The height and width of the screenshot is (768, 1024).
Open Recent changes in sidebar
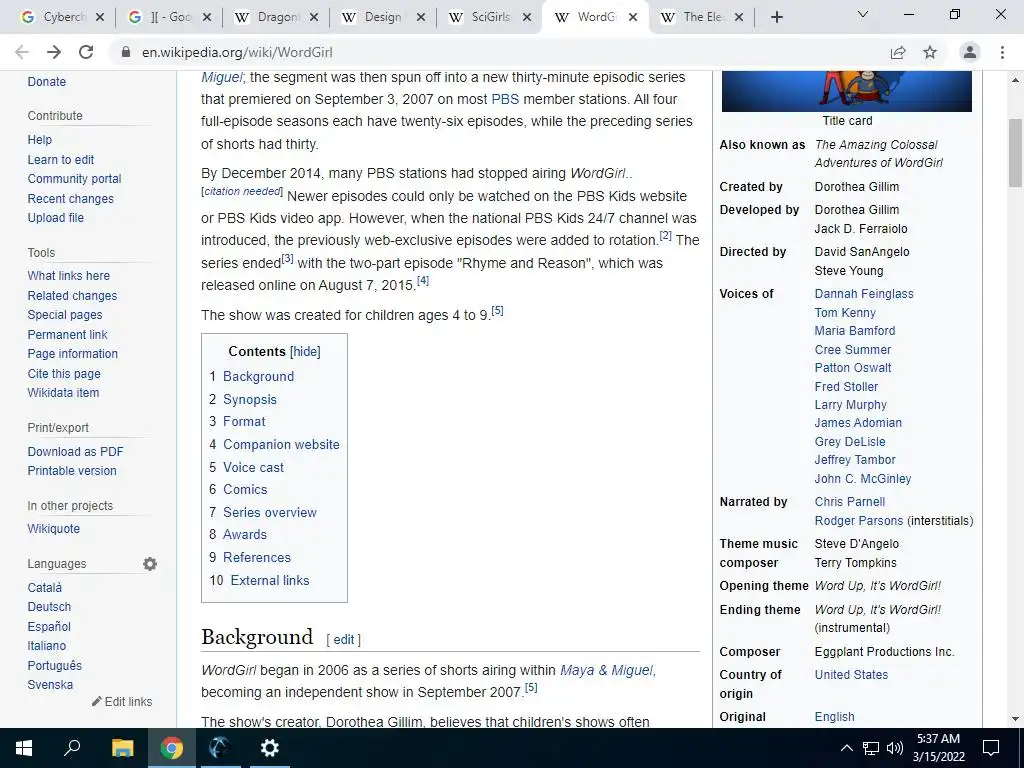click(x=71, y=199)
